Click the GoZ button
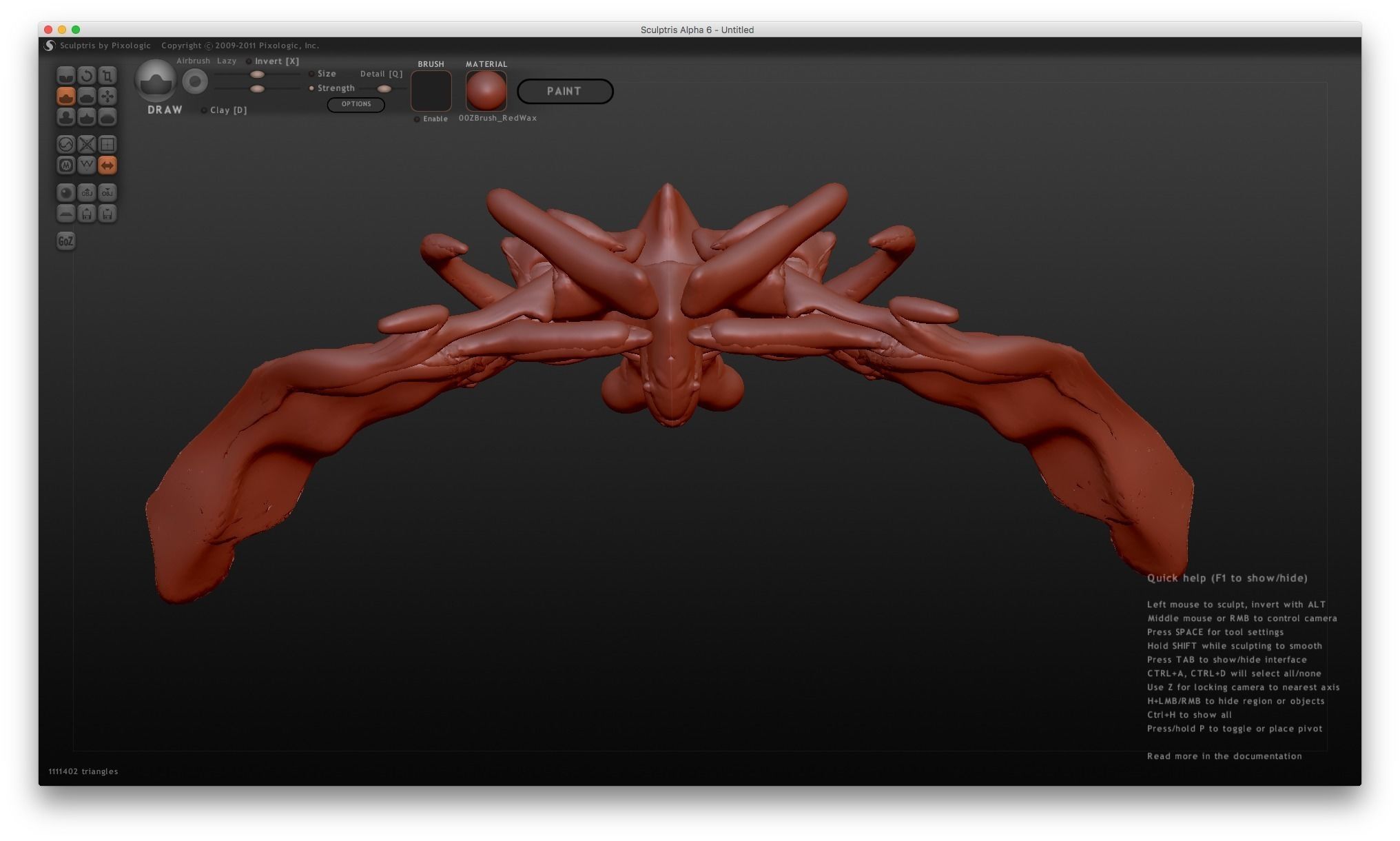1400x841 pixels. point(65,241)
